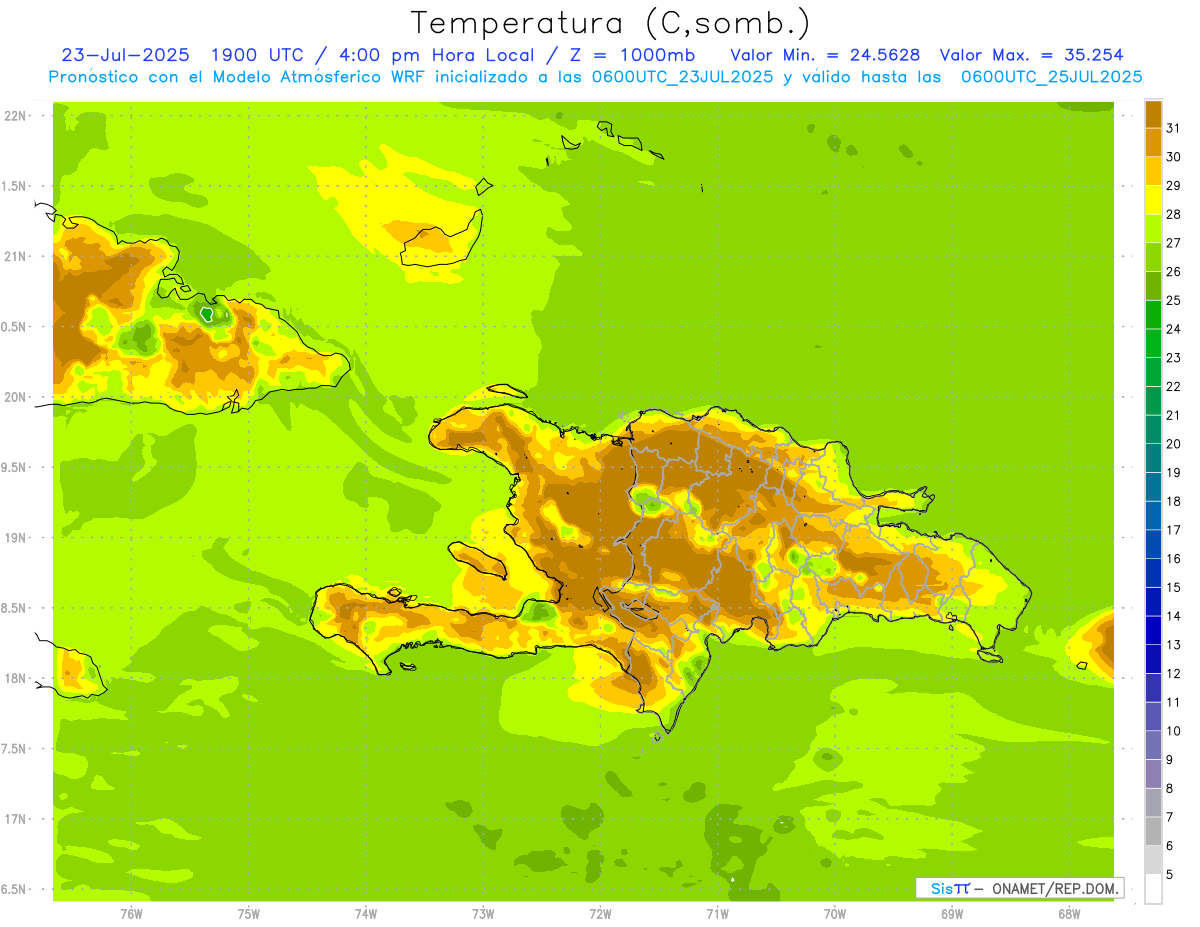The height and width of the screenshot is (927, 1200).
Task: Click the "72W" longitude axis label
Action: (600, 914)
